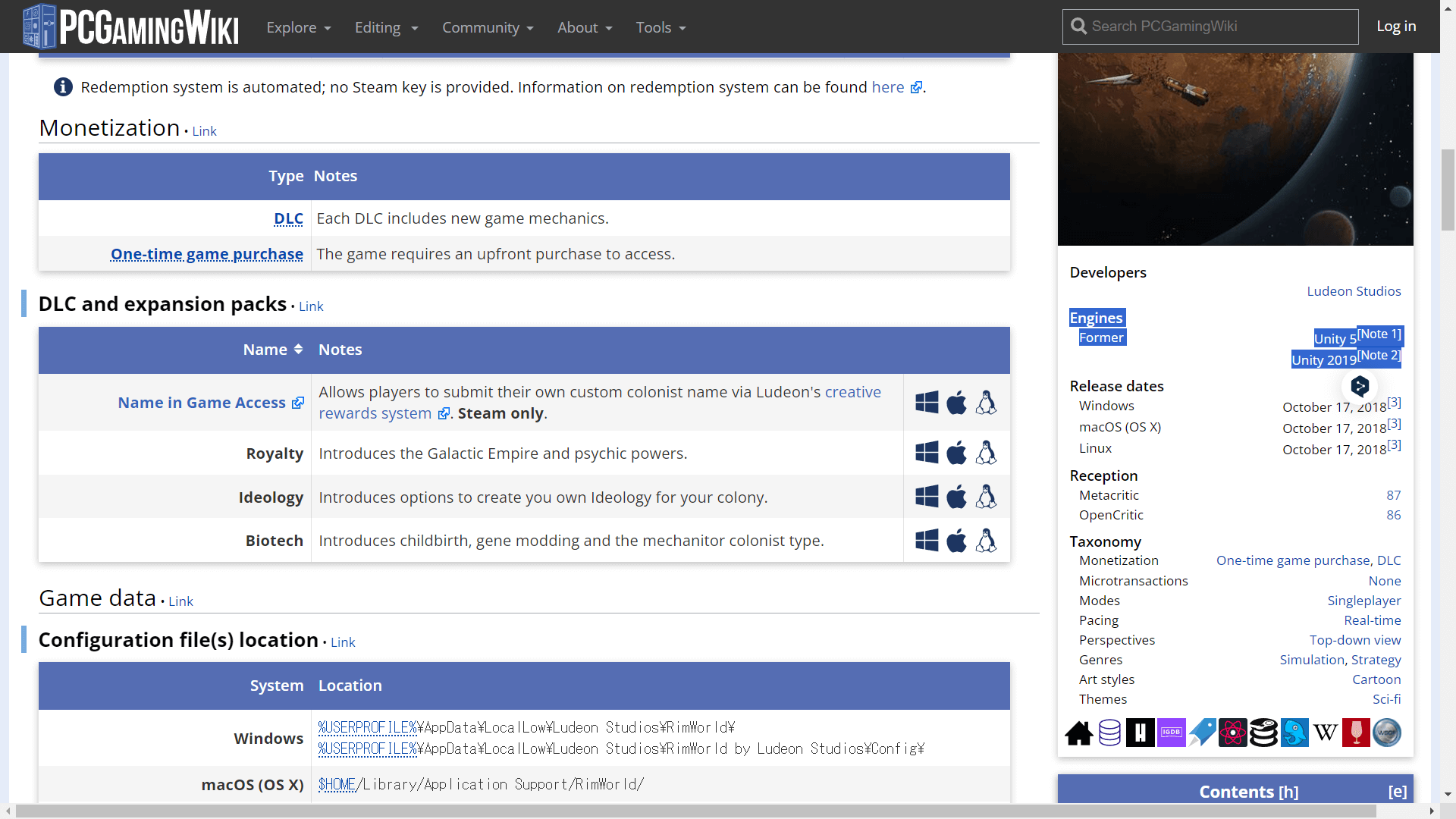Screen dimensions: 1456x819
Task: Open the WSGF icon link
Action: pyautogui.click(x=1388, y=733)
